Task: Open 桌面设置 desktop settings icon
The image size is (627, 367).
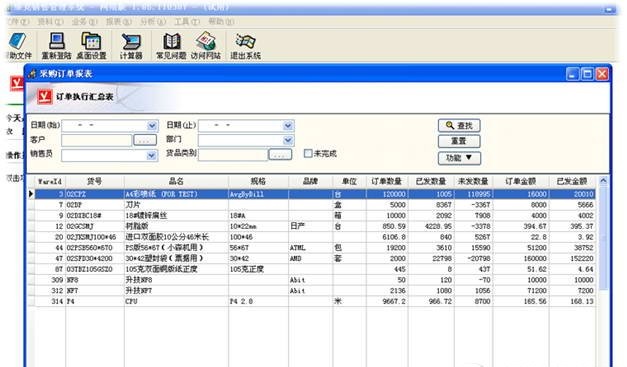Action: [x=91, y=46]
